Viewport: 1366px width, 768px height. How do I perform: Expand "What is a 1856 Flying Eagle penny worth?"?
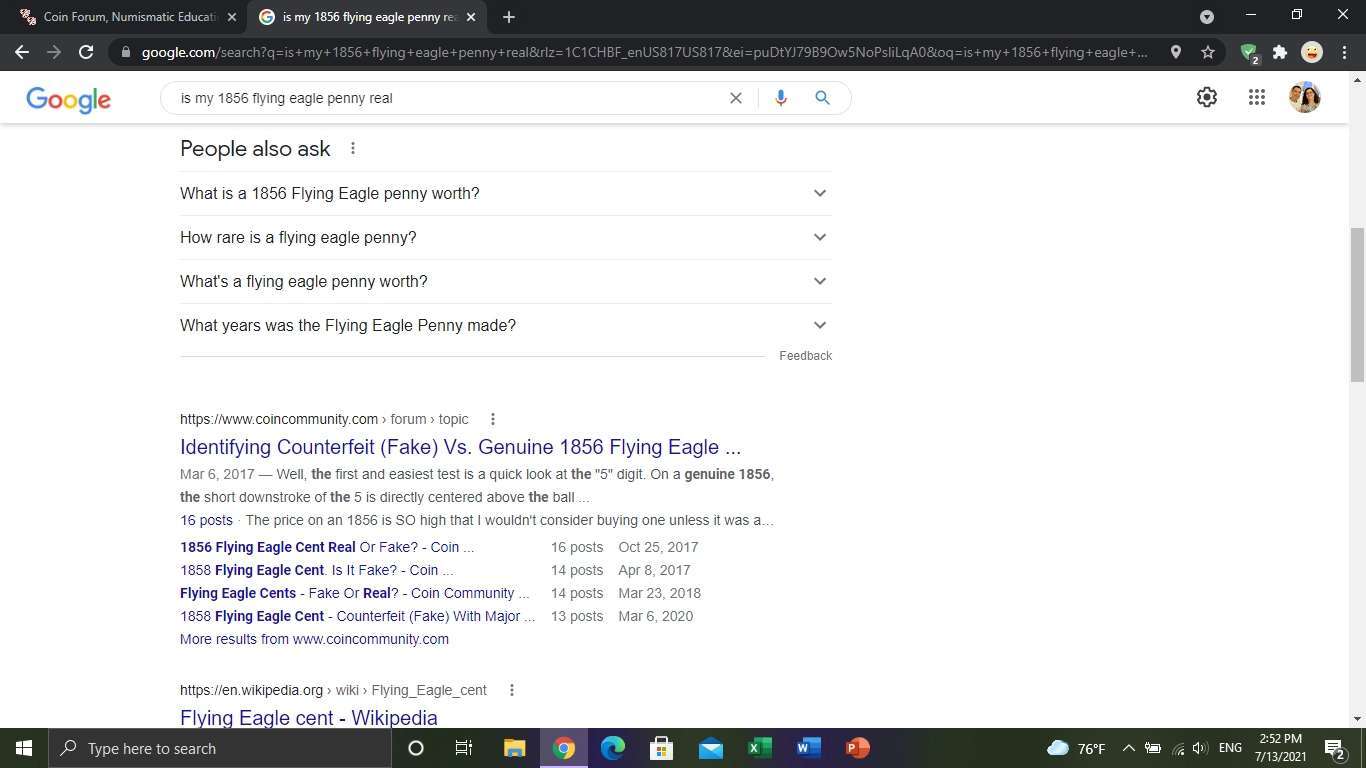505,193
